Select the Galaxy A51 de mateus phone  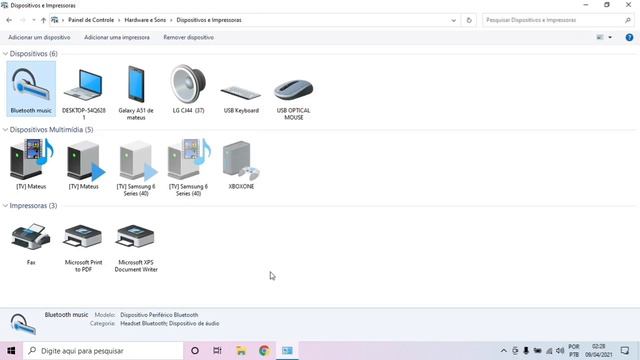point(136,92)
